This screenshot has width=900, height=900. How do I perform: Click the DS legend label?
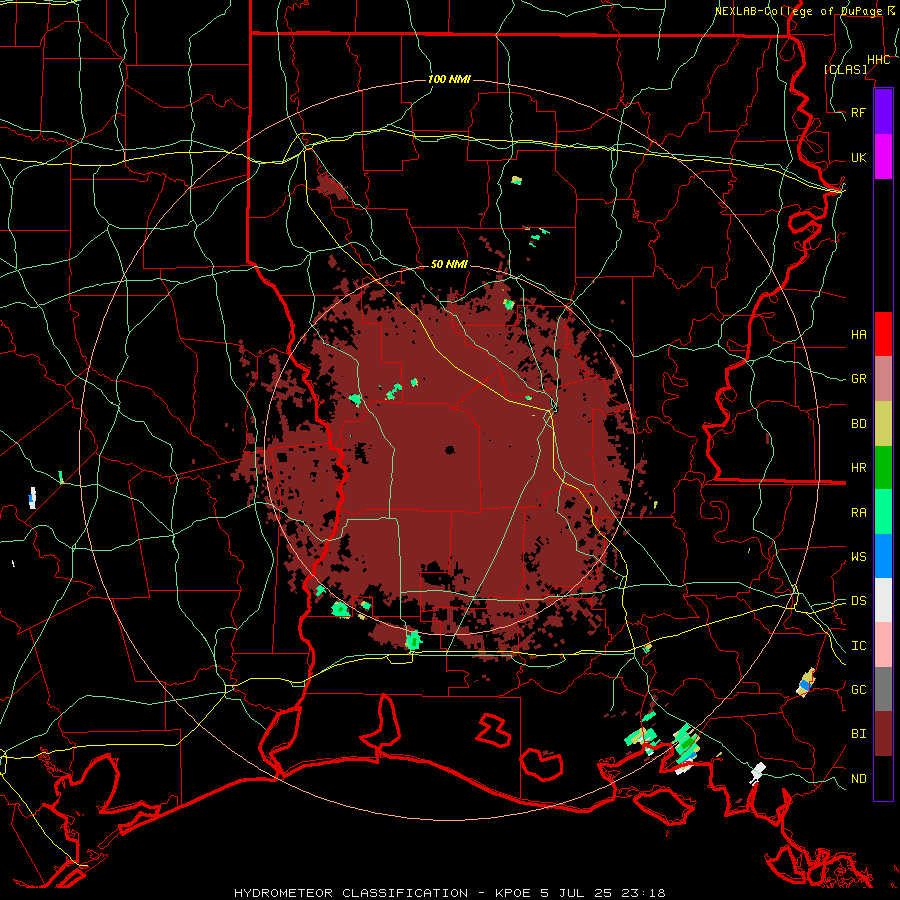pyautogui.click(x=858, y=601)
